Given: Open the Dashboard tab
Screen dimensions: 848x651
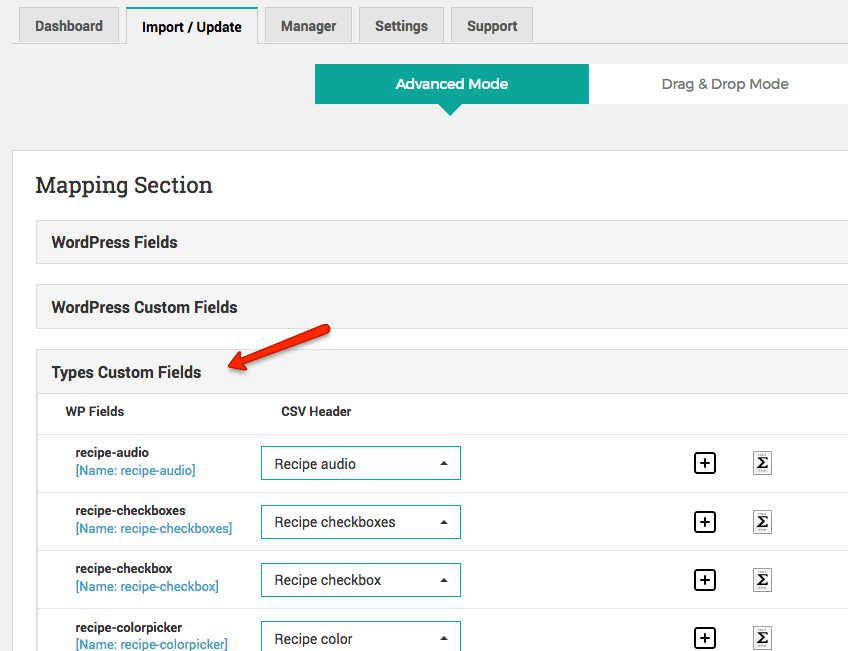Looking at the screenshot, I should pos(69,25).
